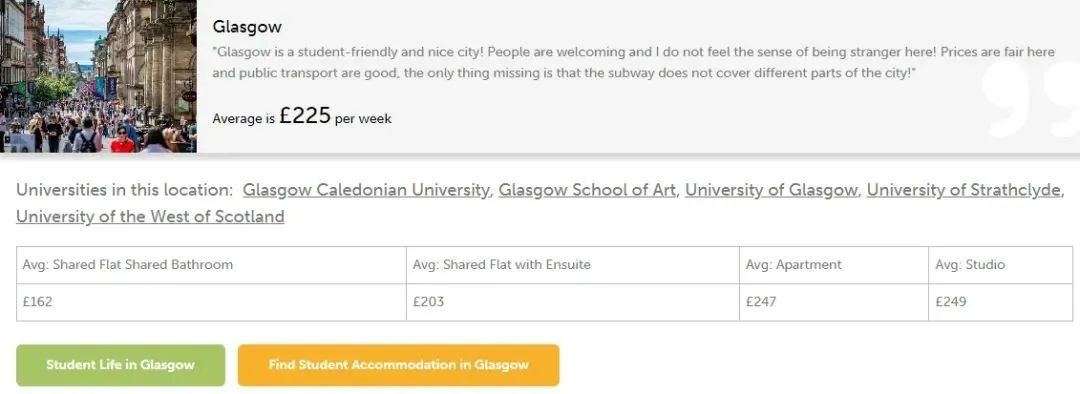Screen dimensions: 1080x394
Task: Open the Glasgow street photo thumbnail
Action: click(98, 76)
